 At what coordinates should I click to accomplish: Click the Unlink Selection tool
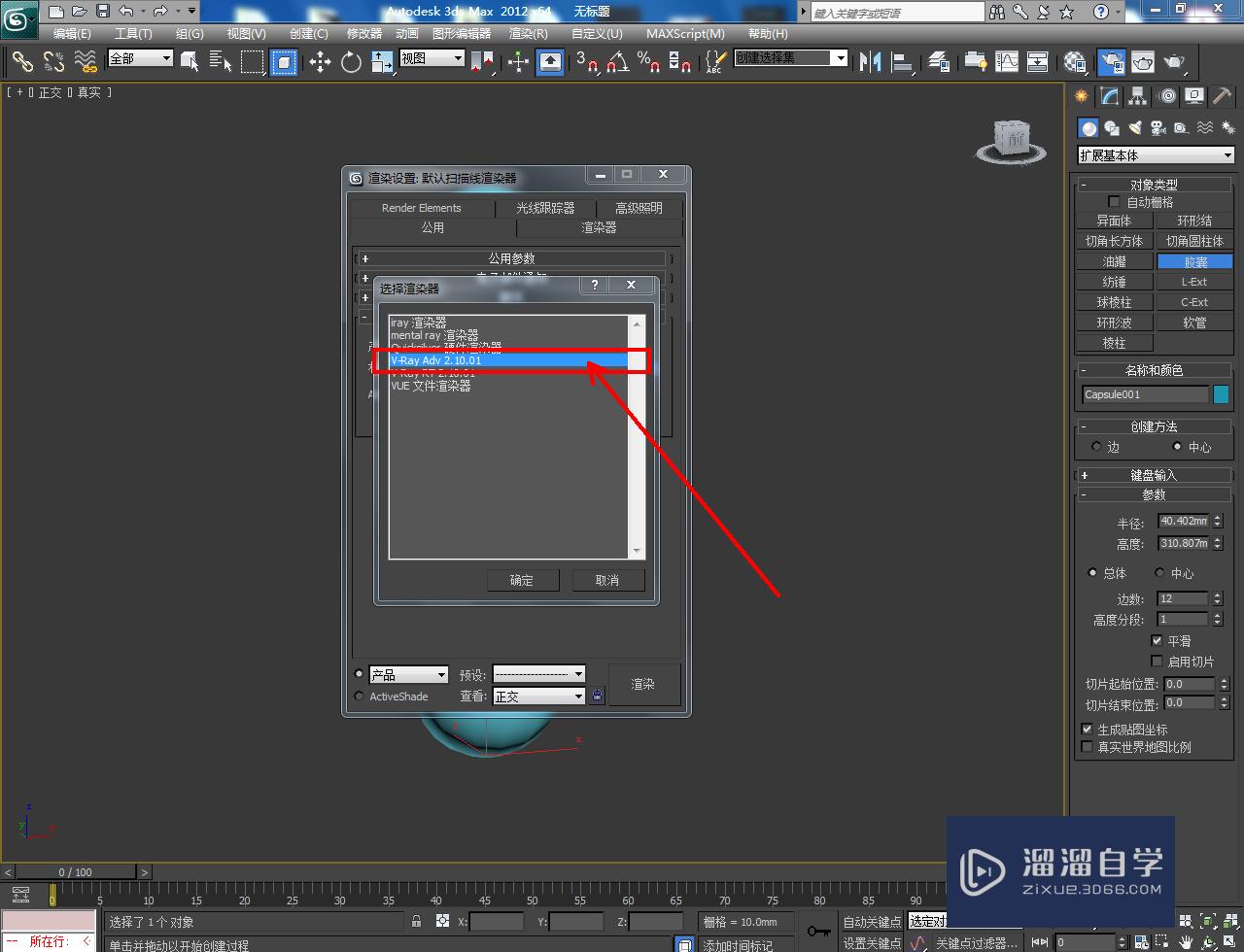[x=53, y=62]
